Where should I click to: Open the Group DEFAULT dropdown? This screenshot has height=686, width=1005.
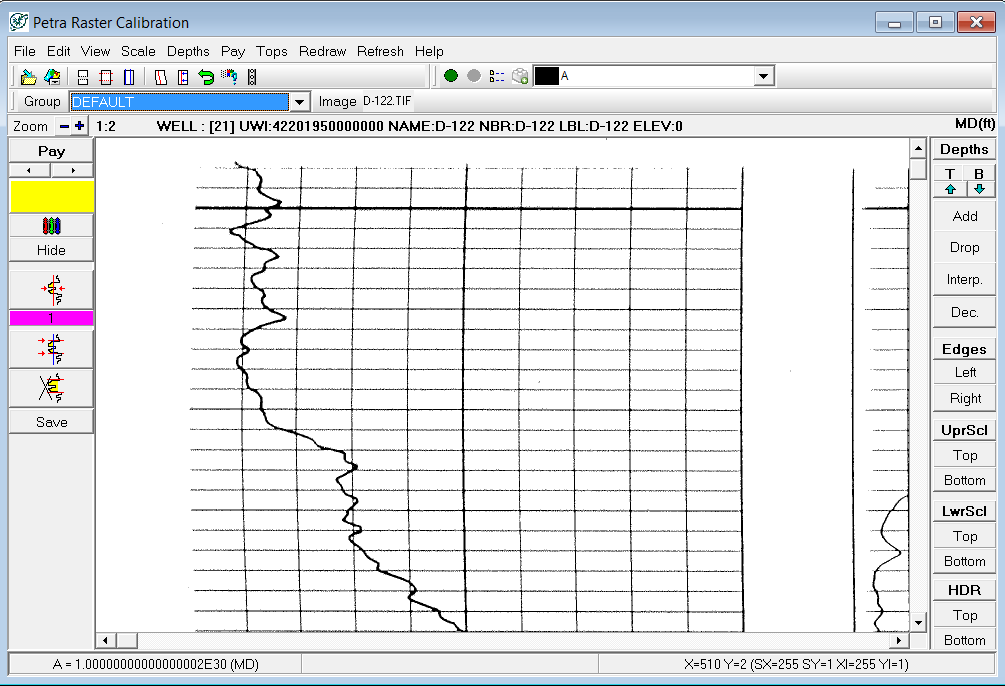[x=299, y=101]
